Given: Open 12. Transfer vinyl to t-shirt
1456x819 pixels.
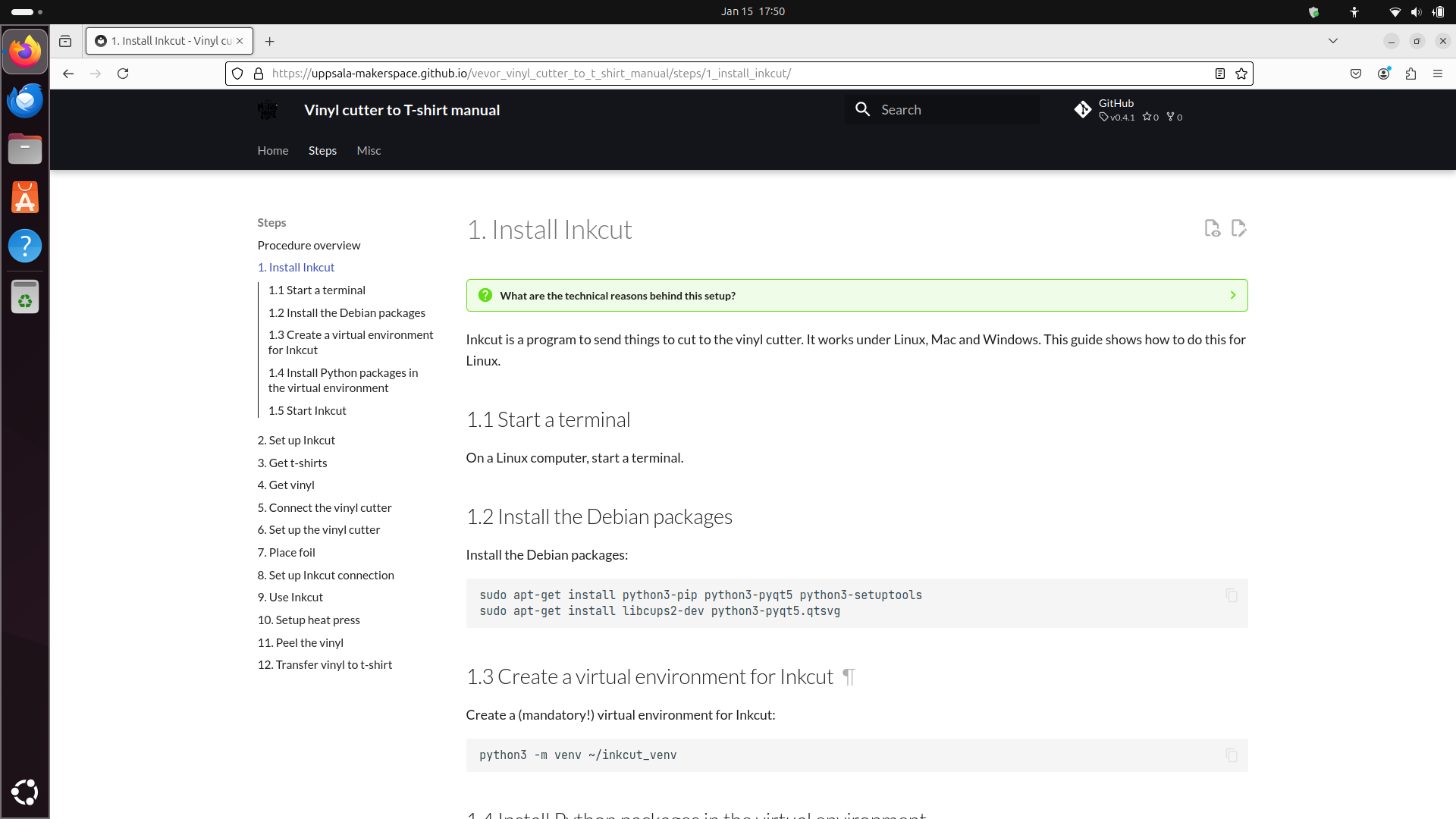Looking at the screenshot, I should pyautogui.click(x=325, y=665).
